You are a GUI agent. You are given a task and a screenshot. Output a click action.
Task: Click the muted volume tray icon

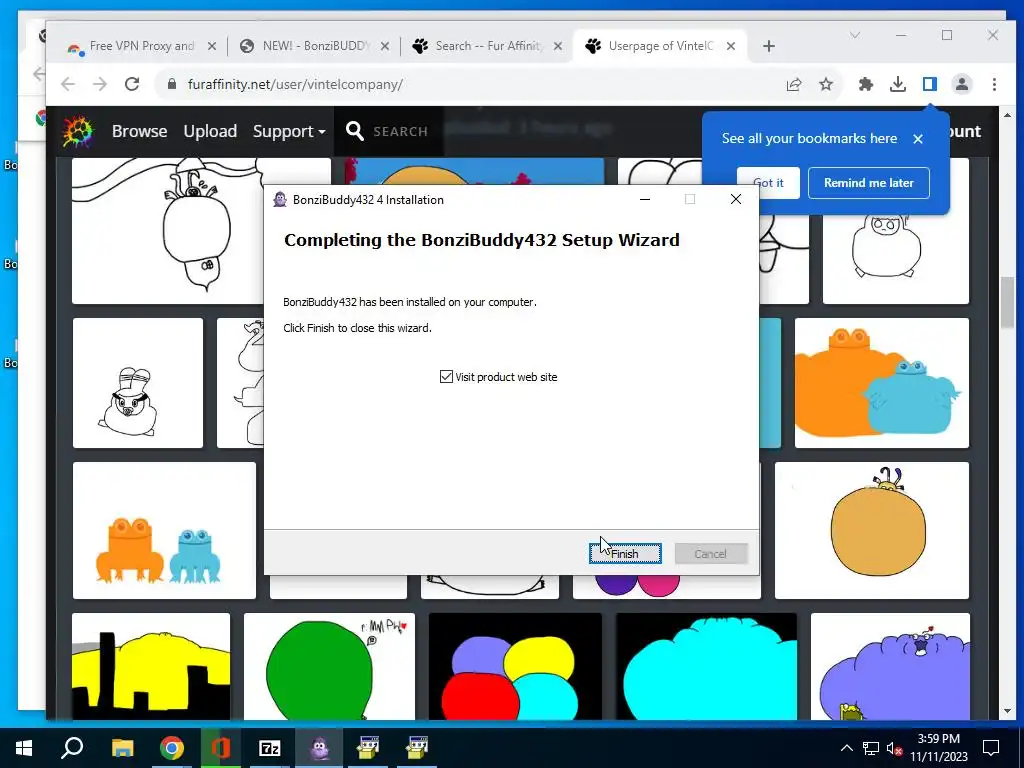click(893, 748)
